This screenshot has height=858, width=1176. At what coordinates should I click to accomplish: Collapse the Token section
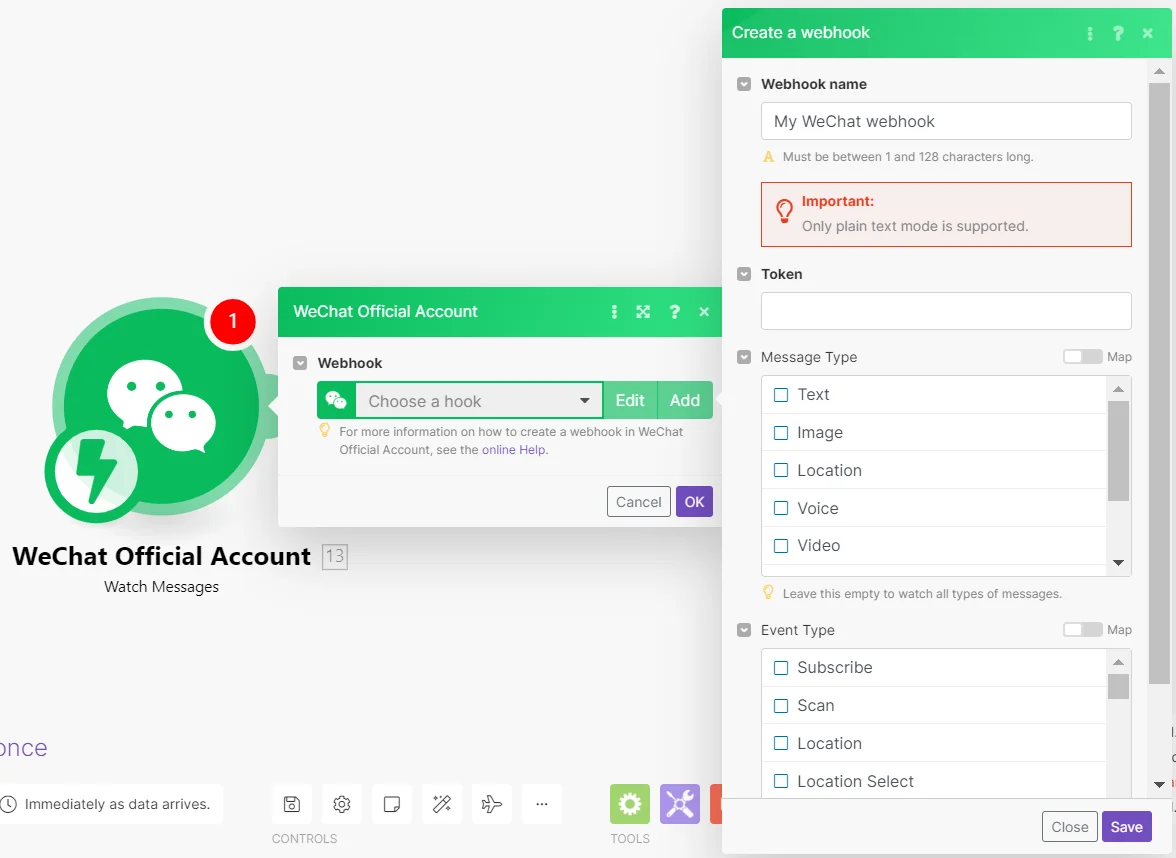744,274
